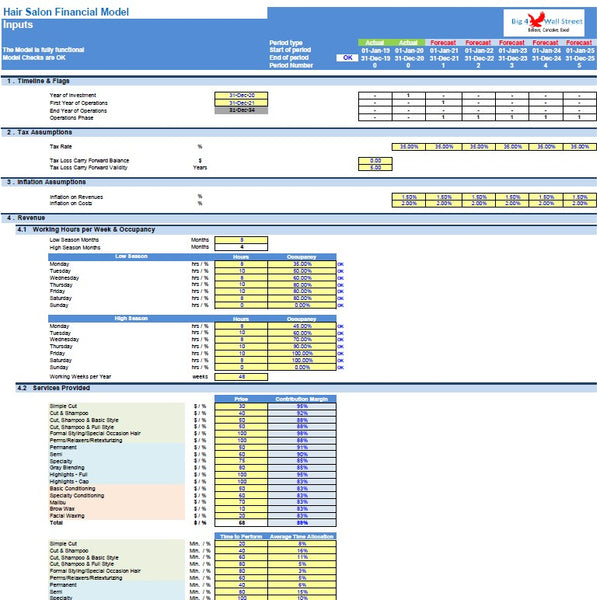600x600 pixels.
Task: Click the Low Season Months input cell
Action: pyautogui.click(x=241, y=240)
